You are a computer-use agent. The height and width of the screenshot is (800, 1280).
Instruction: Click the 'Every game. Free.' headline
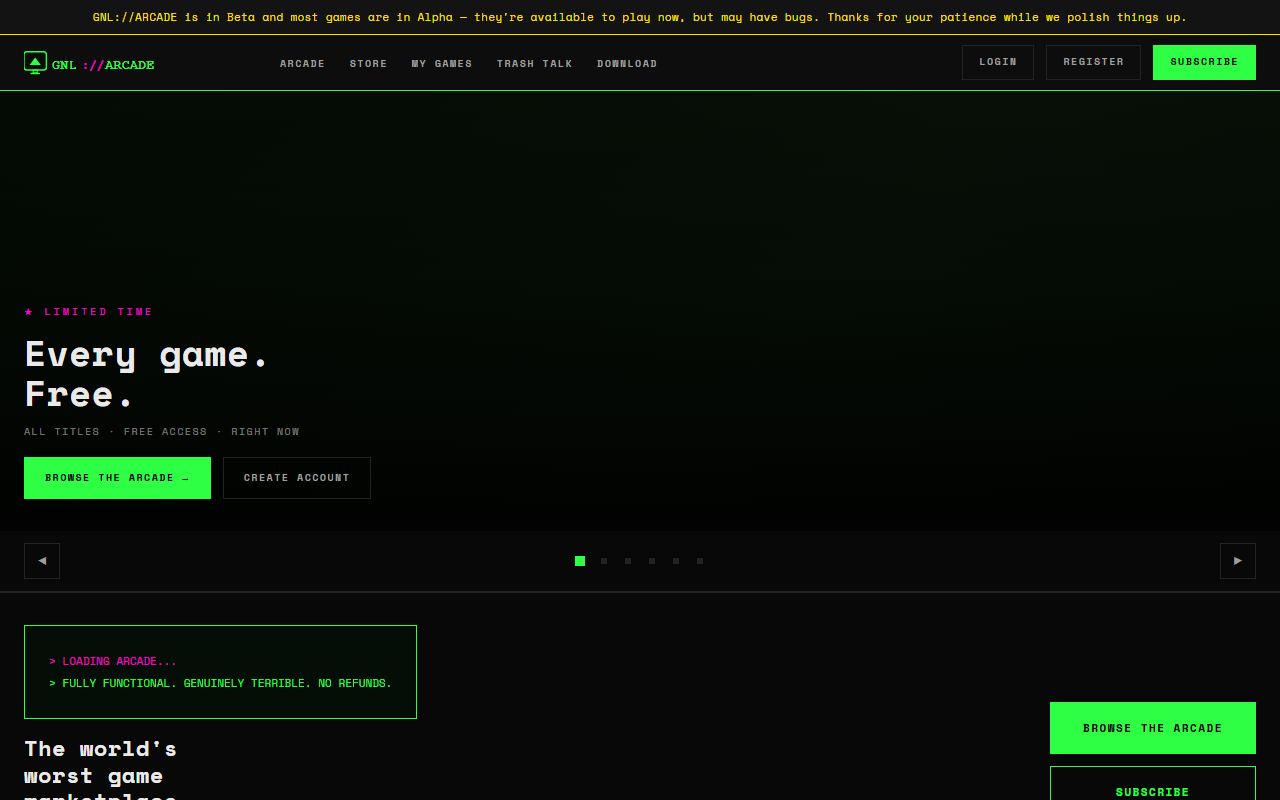coord(147,374)
